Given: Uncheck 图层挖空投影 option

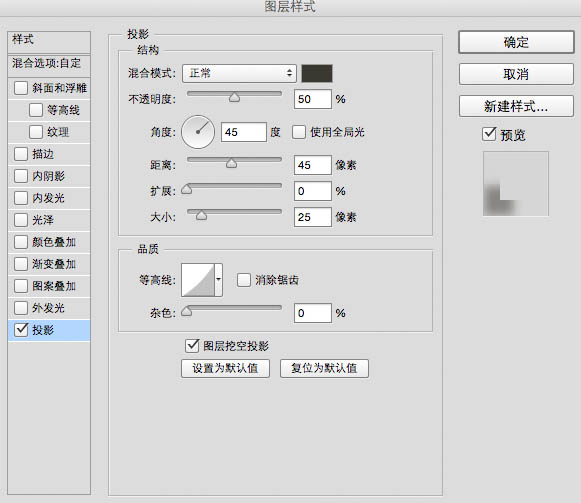Looking at the screenshot, I should (192, 345).
